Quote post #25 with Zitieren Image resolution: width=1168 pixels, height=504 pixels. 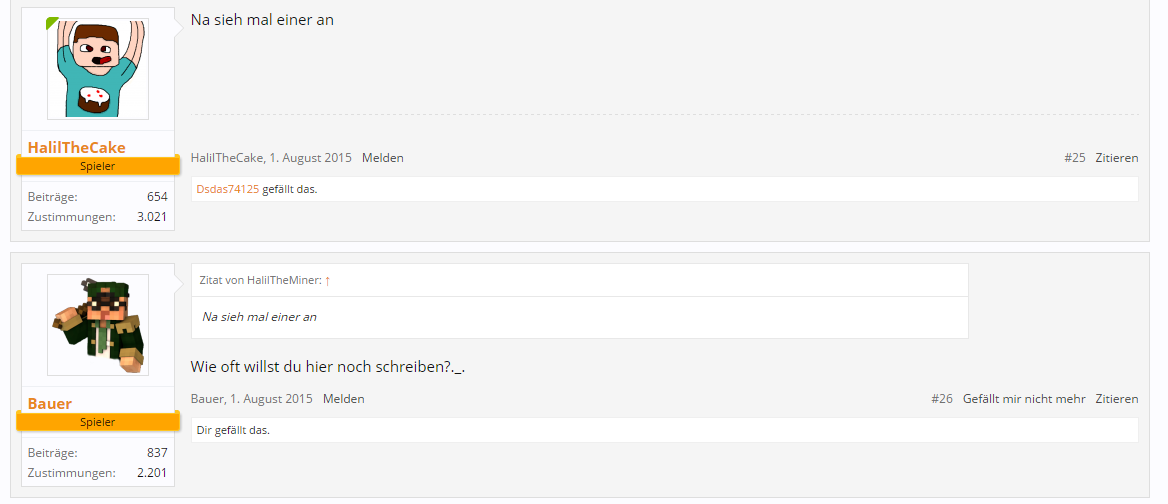click(1116, 158)
